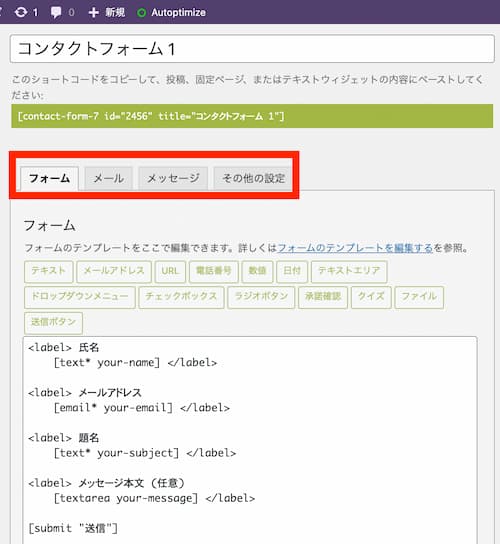Insert a 承諾確認 tag
Viewport: 500px width, 544px height.
[x=323, y=297]
